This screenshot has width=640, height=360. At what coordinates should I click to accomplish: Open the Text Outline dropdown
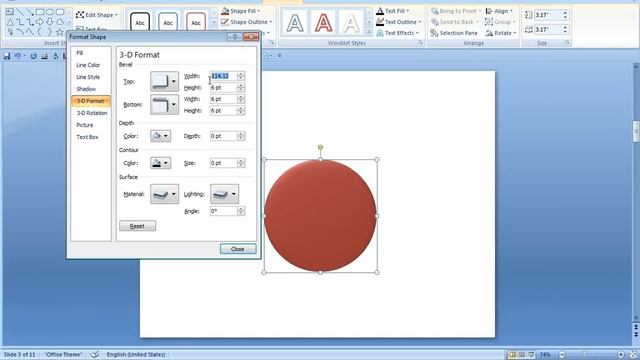pos(398,22)
